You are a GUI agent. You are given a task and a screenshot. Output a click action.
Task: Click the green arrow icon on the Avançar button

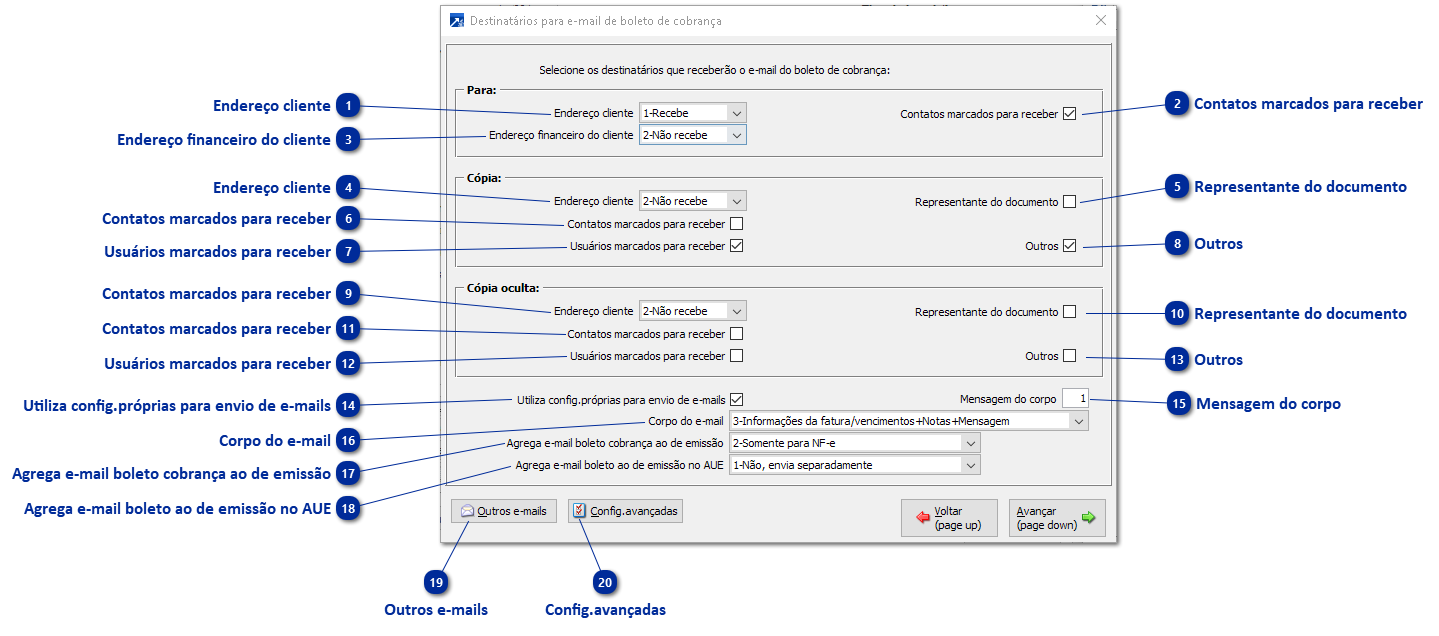1088,517
